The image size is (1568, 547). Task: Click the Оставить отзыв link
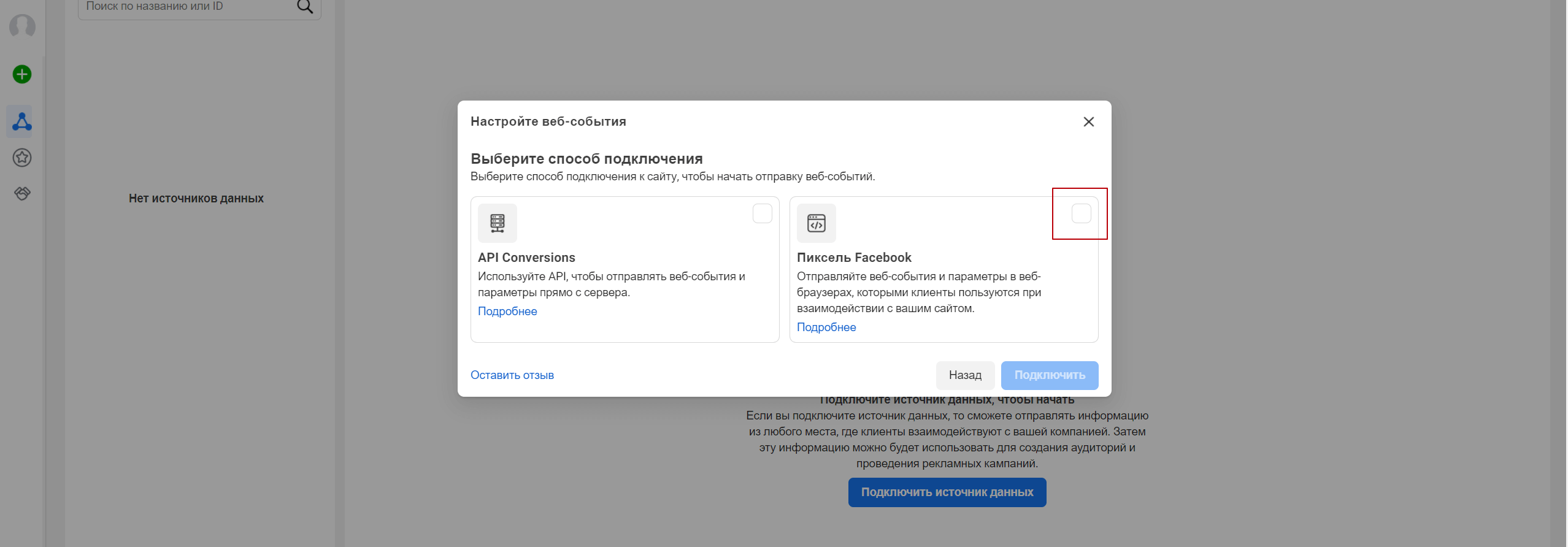(512, 375)
